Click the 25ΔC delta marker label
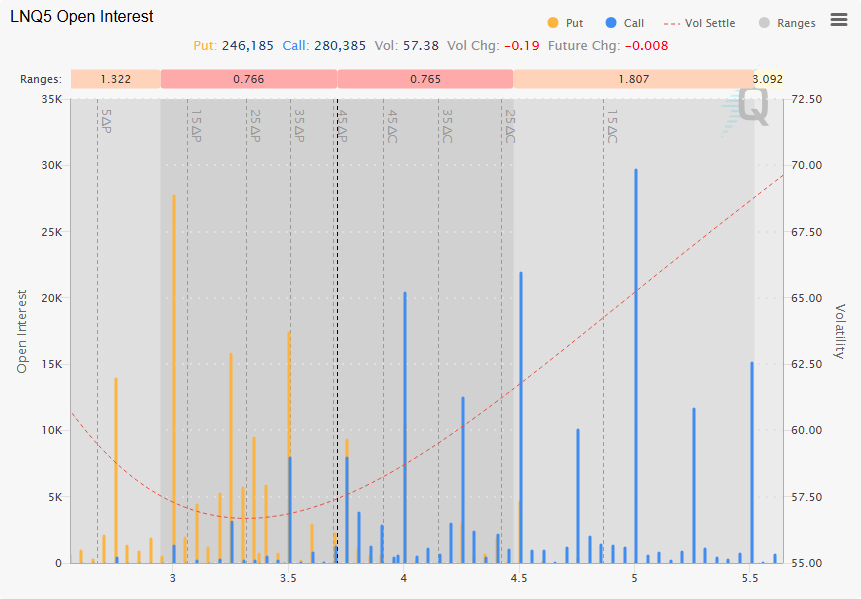Screen dimensions: 861x599 [510, 127]
